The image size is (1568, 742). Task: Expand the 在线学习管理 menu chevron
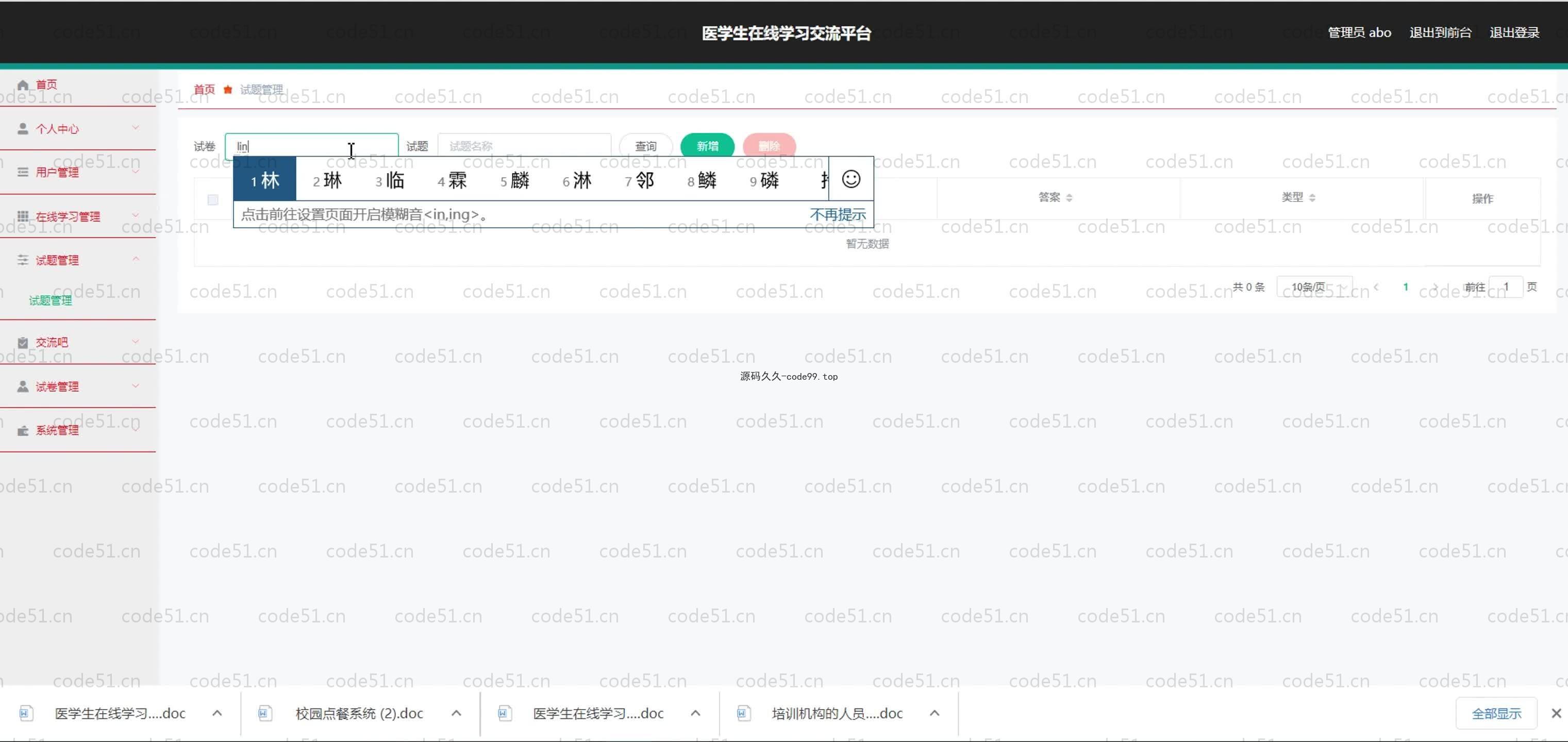pyautogui.click(x=136, y=215)
